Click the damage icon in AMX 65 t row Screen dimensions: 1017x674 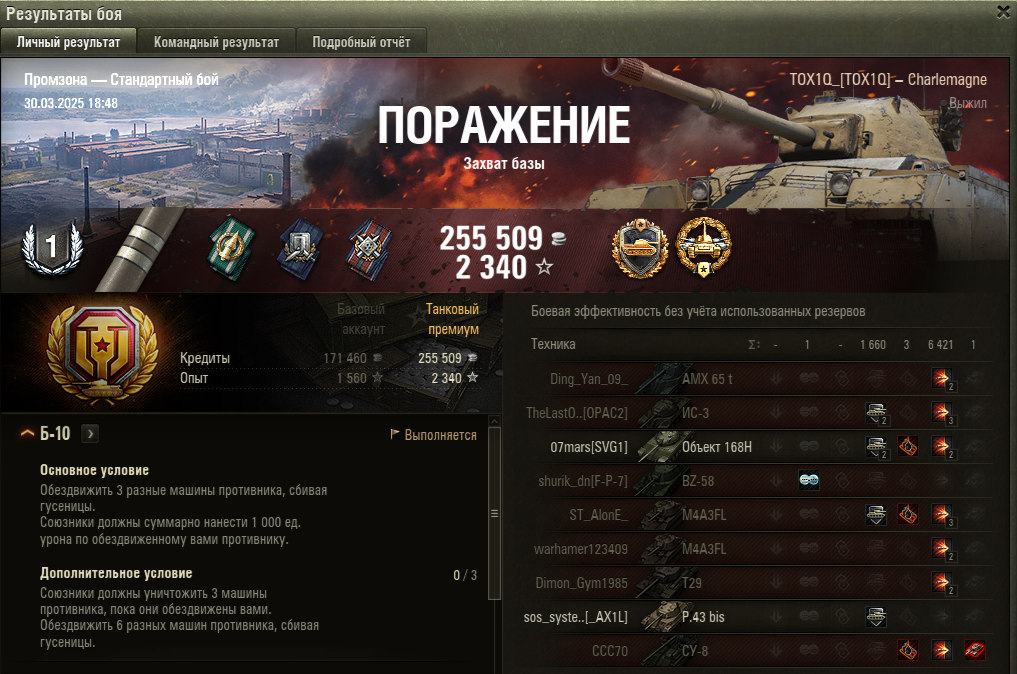942,379
